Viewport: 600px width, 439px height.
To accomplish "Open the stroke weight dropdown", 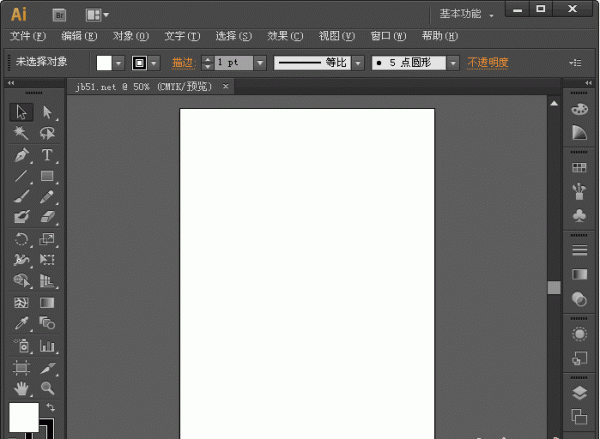I will click(x=260, y=63).
